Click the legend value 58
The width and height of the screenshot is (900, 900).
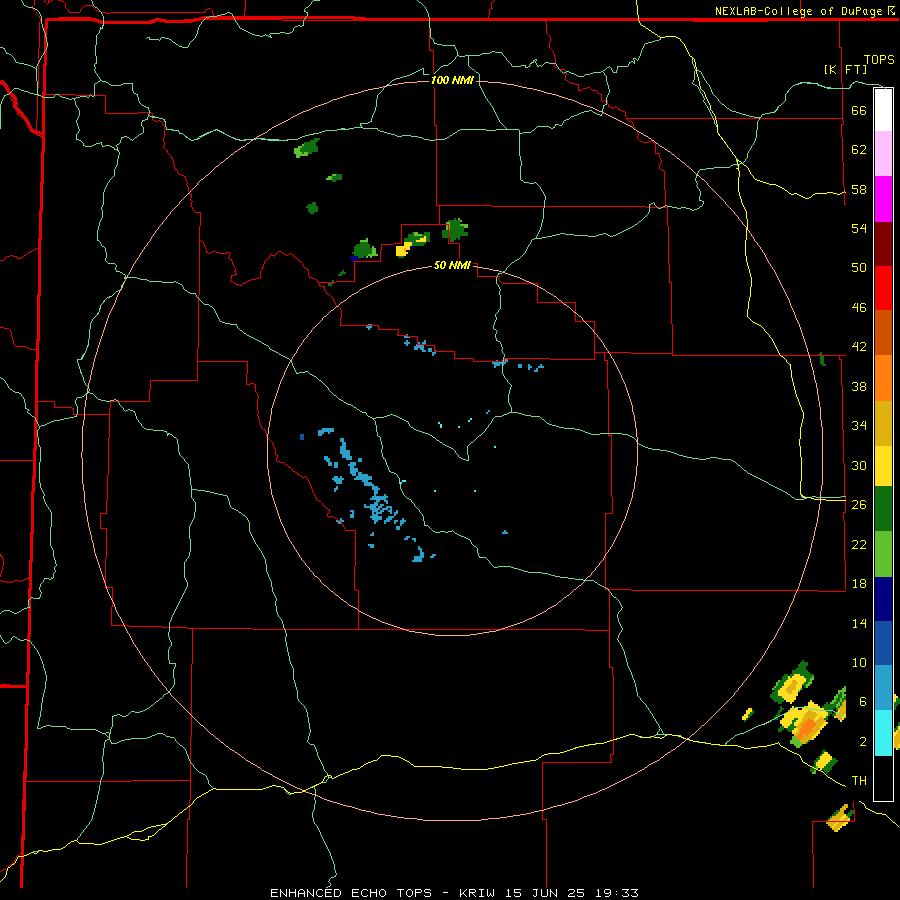click(x=859, y=189)
